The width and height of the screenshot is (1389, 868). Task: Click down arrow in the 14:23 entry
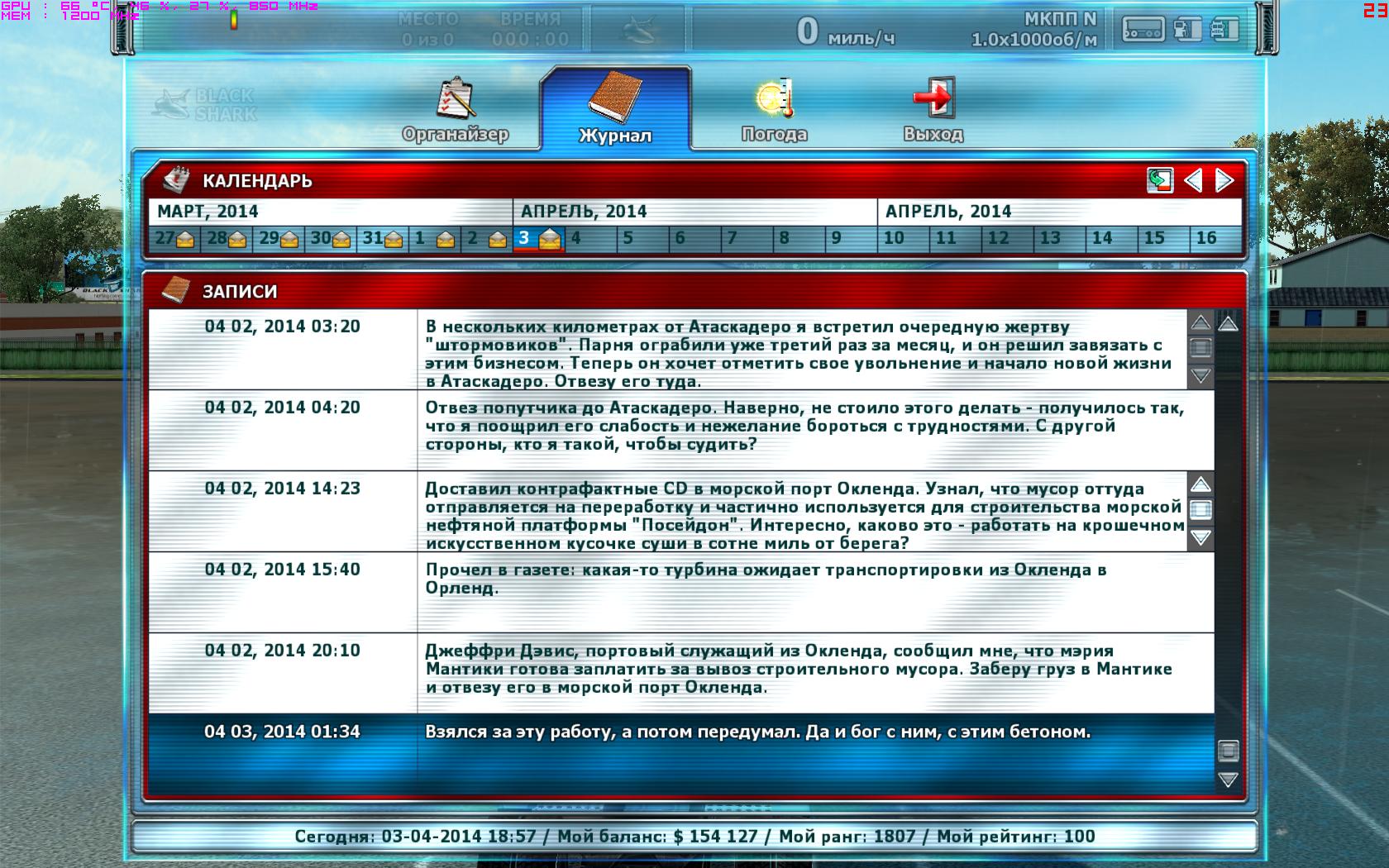tap(1200, 538)
